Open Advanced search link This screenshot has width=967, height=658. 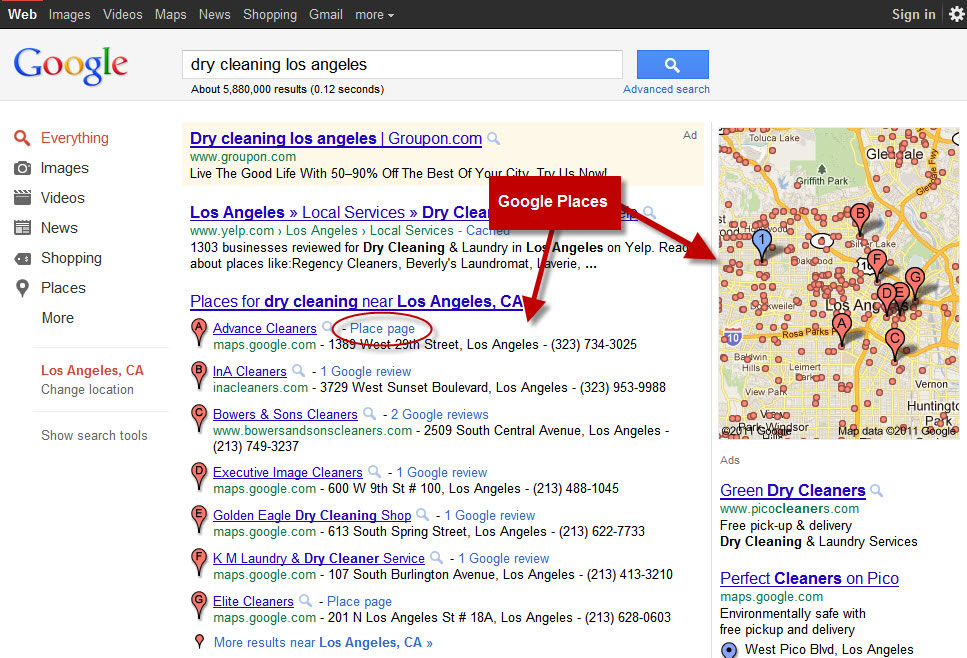(666, 89)
